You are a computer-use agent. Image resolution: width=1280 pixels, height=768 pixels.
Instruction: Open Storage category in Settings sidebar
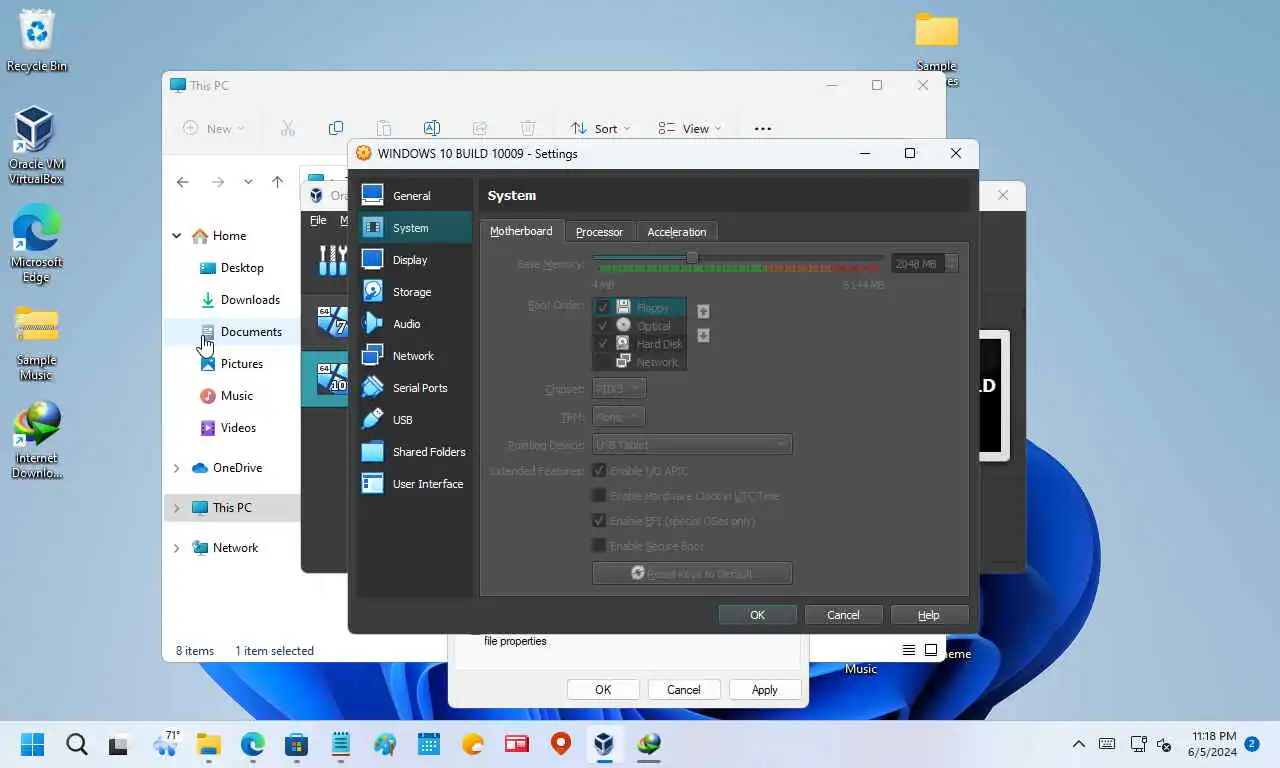415,292
